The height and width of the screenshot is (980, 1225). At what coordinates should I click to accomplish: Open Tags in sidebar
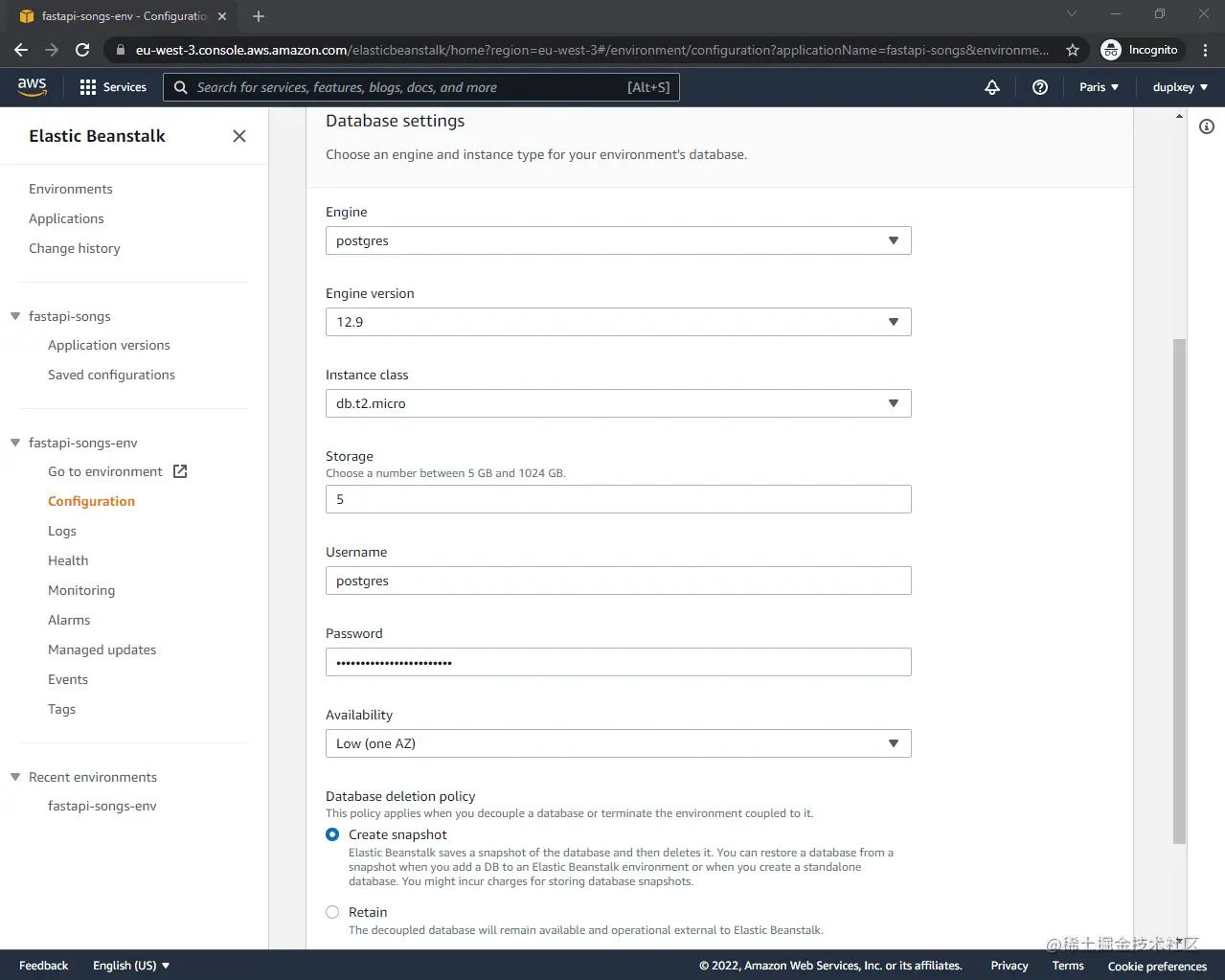click(61, 709)
